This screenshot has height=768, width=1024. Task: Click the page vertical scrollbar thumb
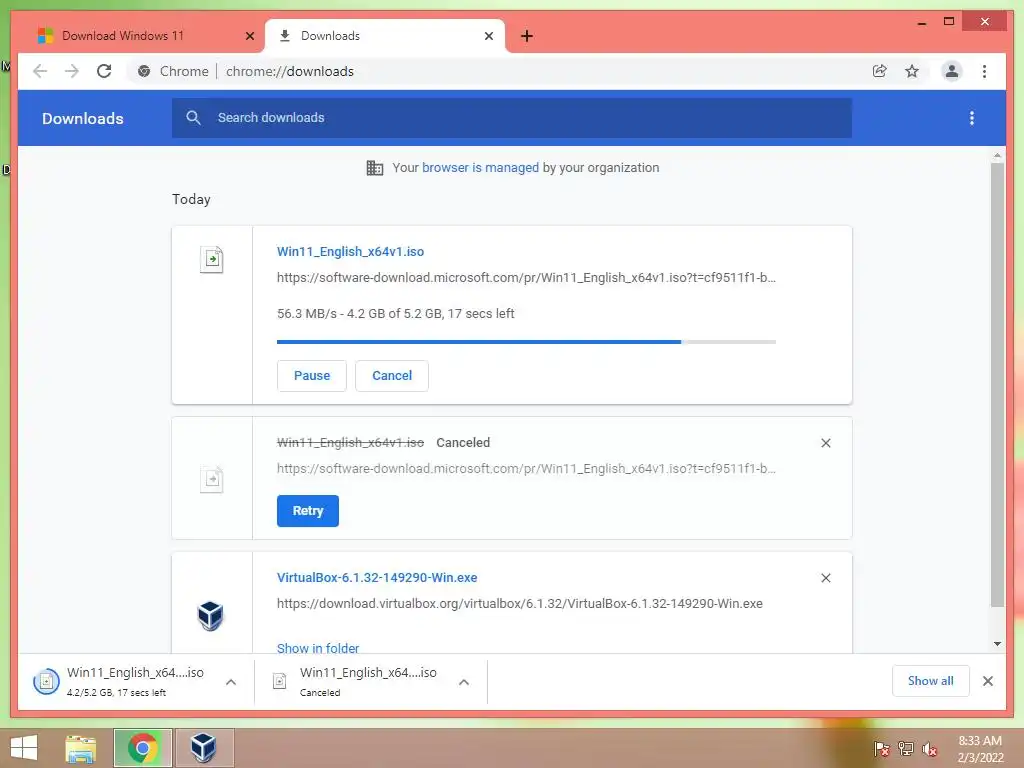997,385
